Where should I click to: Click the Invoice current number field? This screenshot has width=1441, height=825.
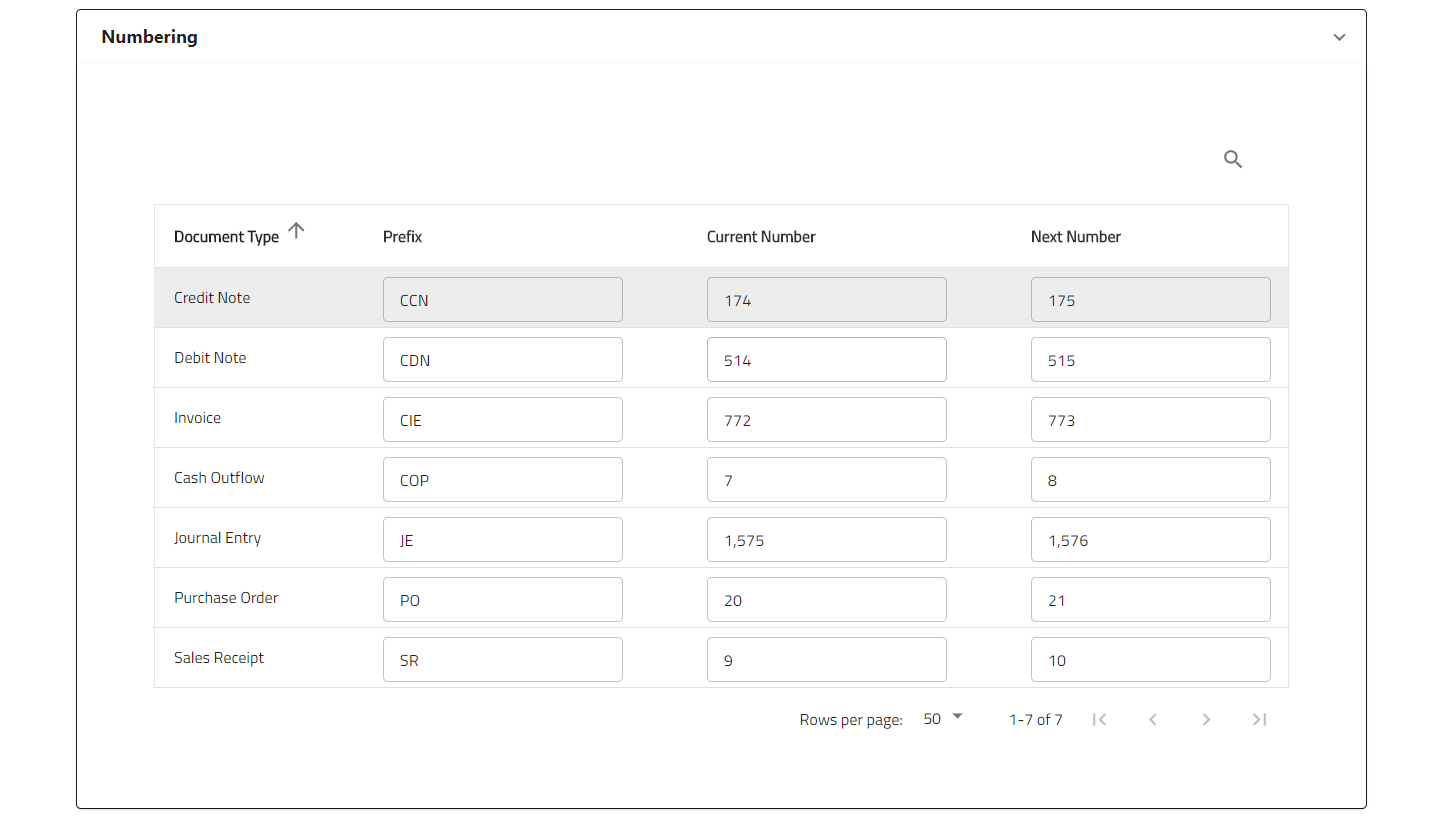tap(826, 420)
